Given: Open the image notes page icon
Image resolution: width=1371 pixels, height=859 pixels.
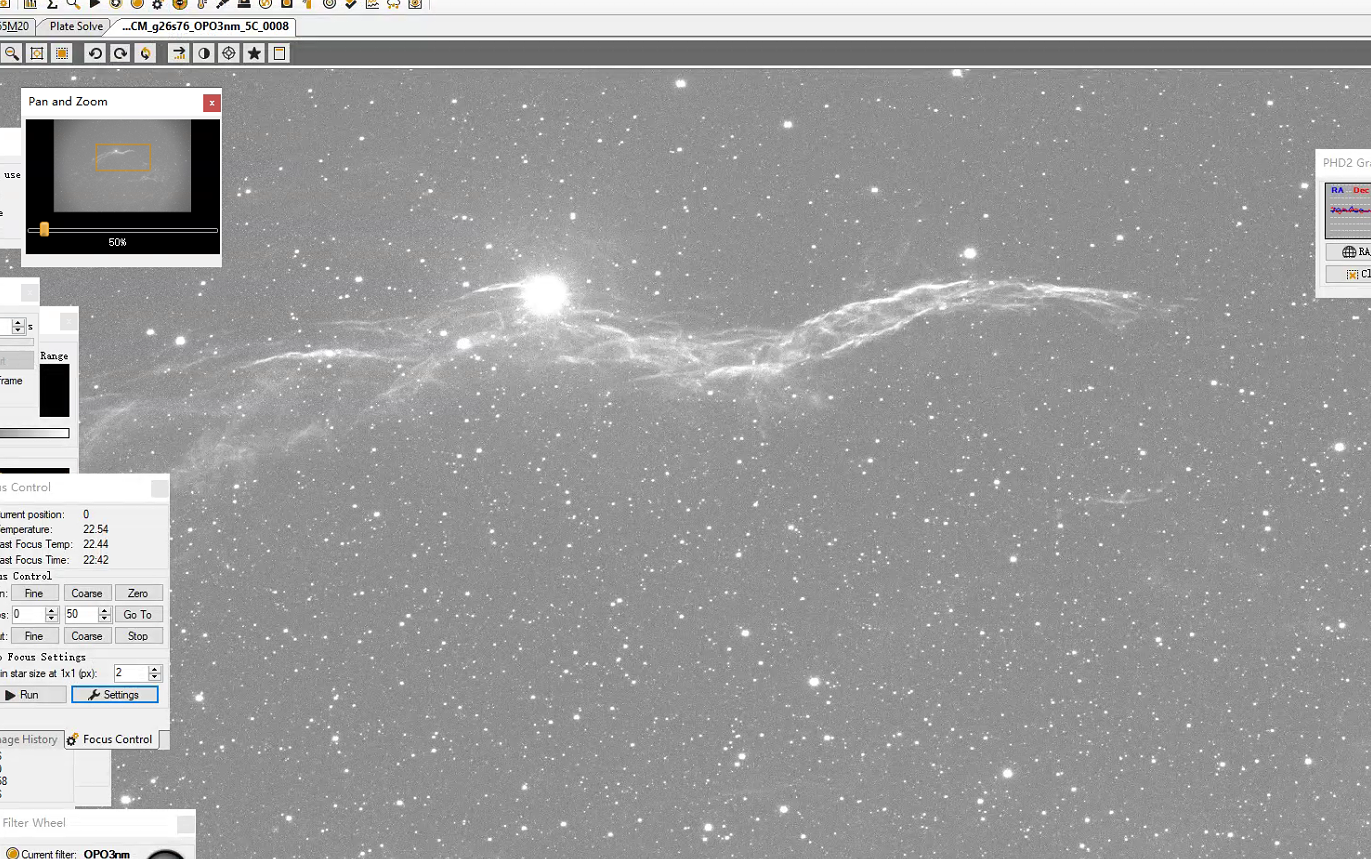Looking at the screenshot, I should [x=280, y=53].
